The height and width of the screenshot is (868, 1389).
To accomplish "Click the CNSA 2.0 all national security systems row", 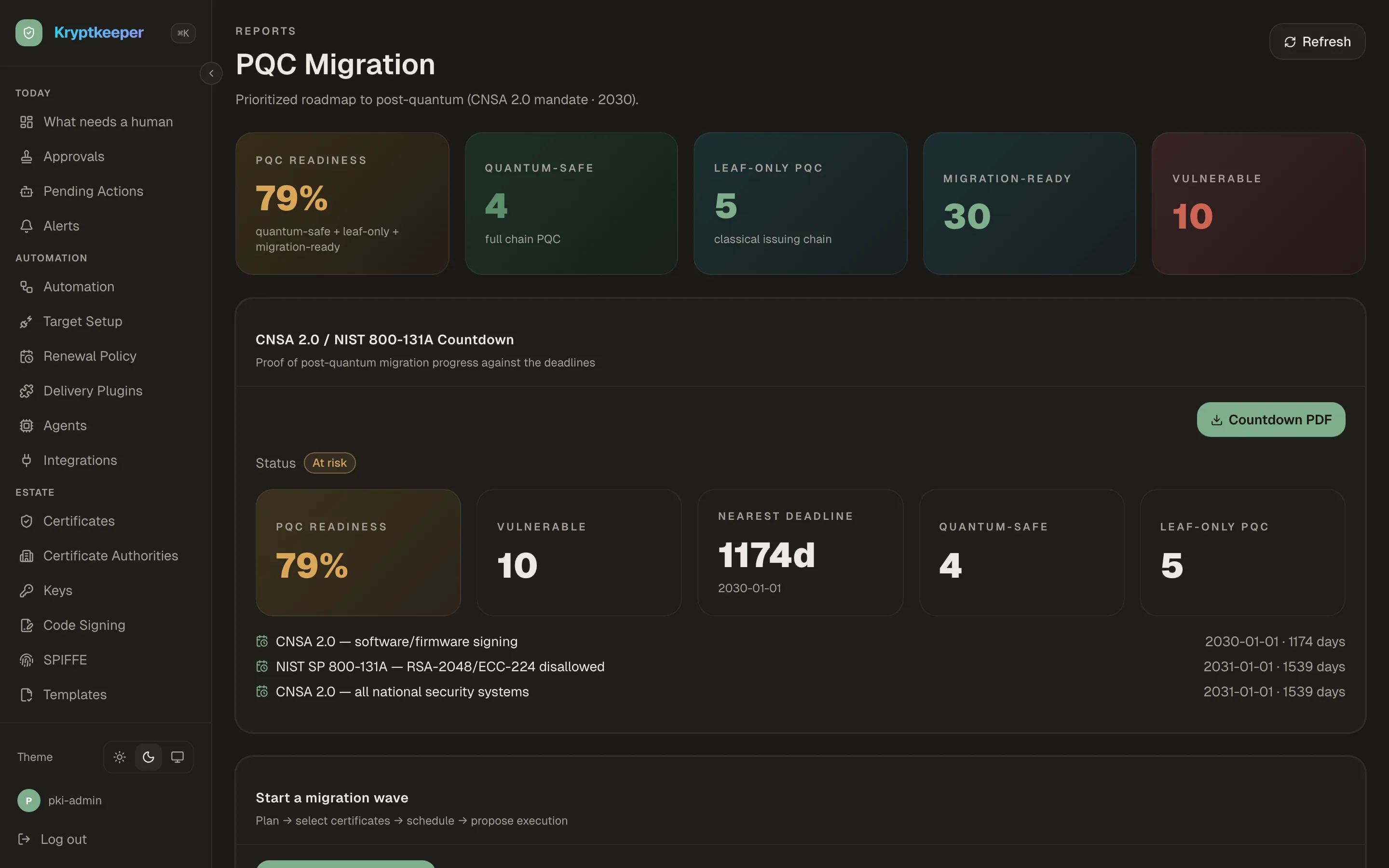I will 800,692.
